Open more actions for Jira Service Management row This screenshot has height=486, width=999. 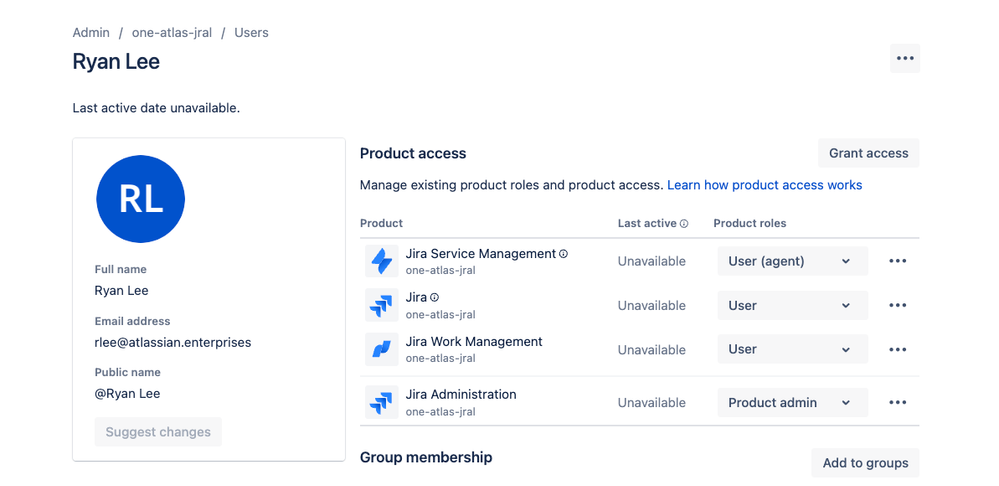tap(897, 261)
